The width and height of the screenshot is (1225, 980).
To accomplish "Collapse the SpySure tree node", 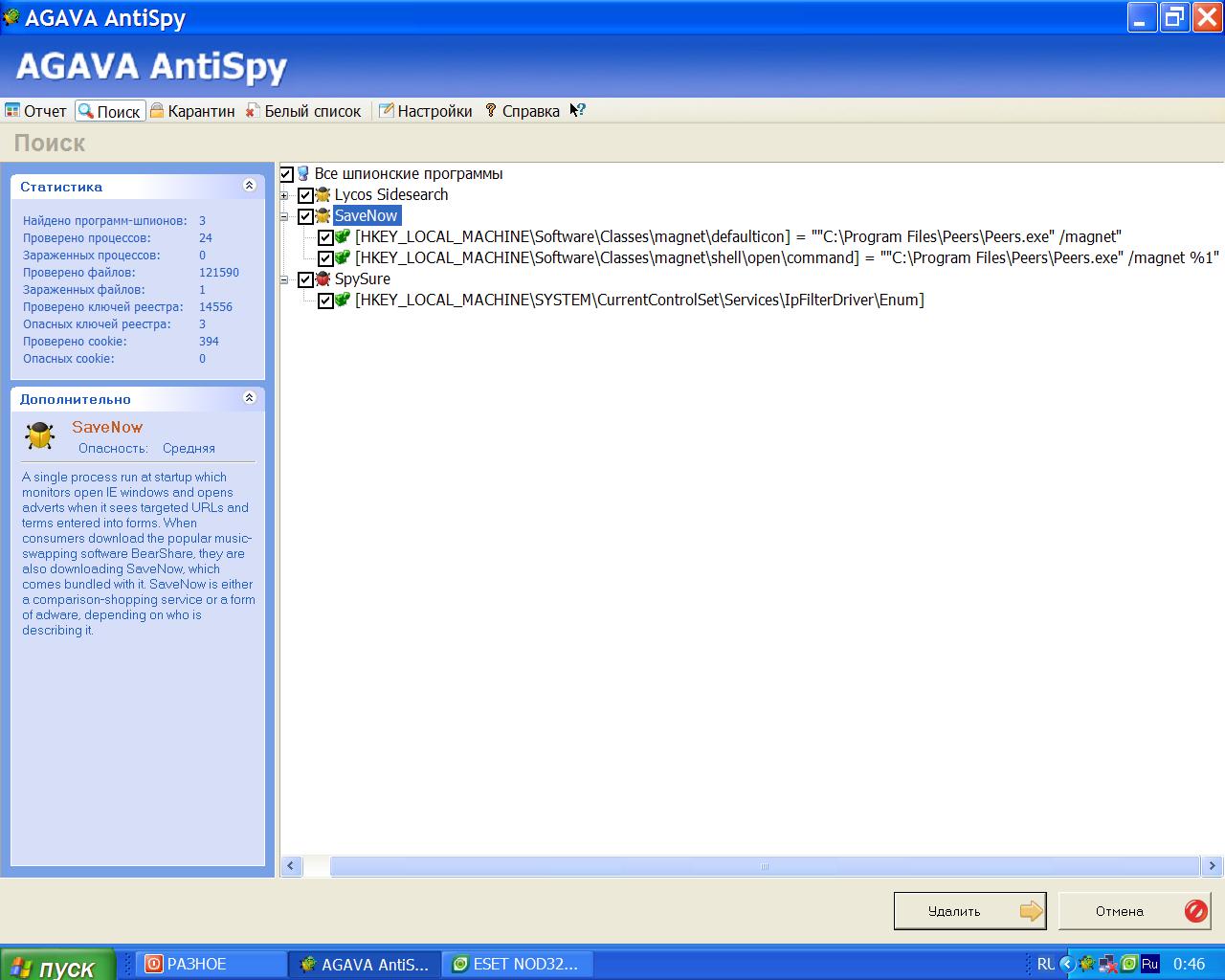I will pos(284,279).
